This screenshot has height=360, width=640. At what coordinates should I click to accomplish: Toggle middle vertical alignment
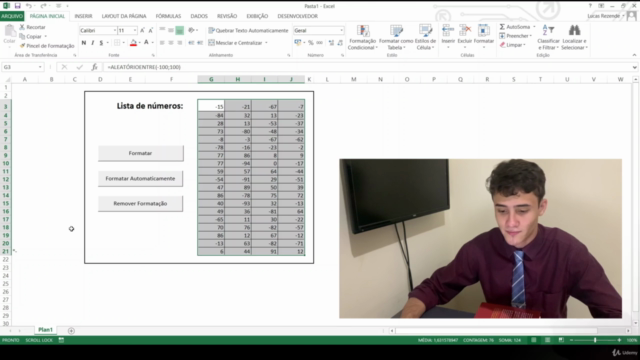pos(171,31)
